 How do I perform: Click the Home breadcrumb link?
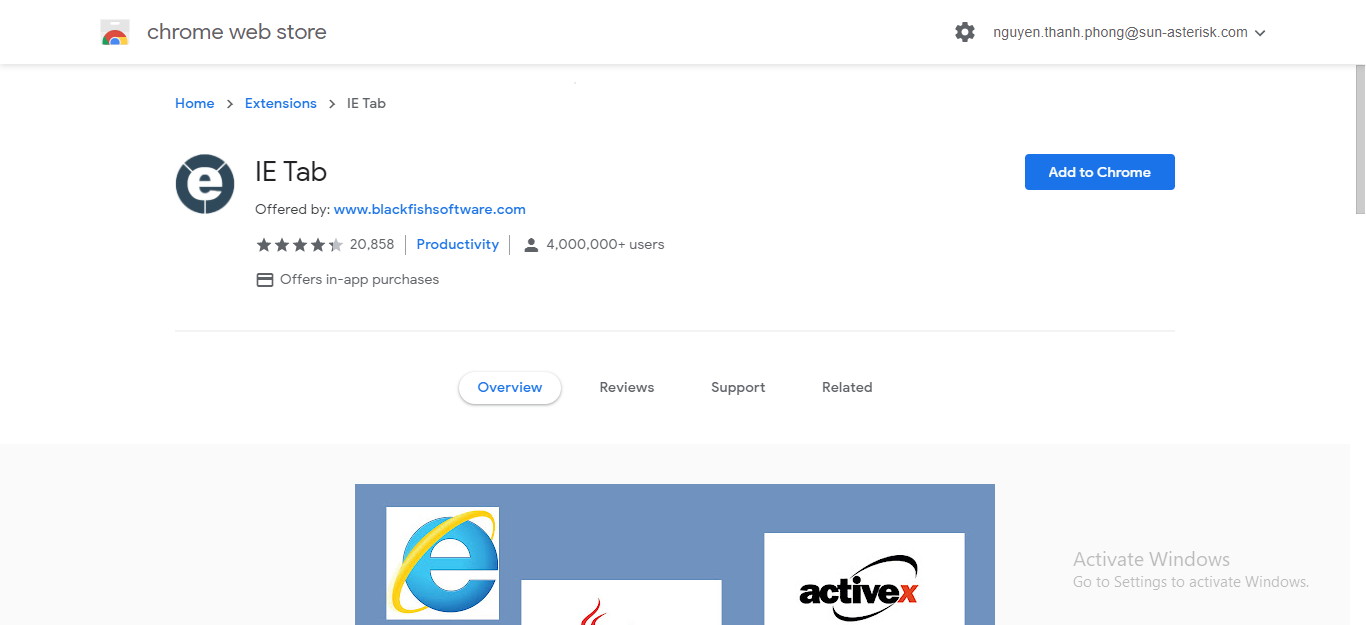pos(194,103)
